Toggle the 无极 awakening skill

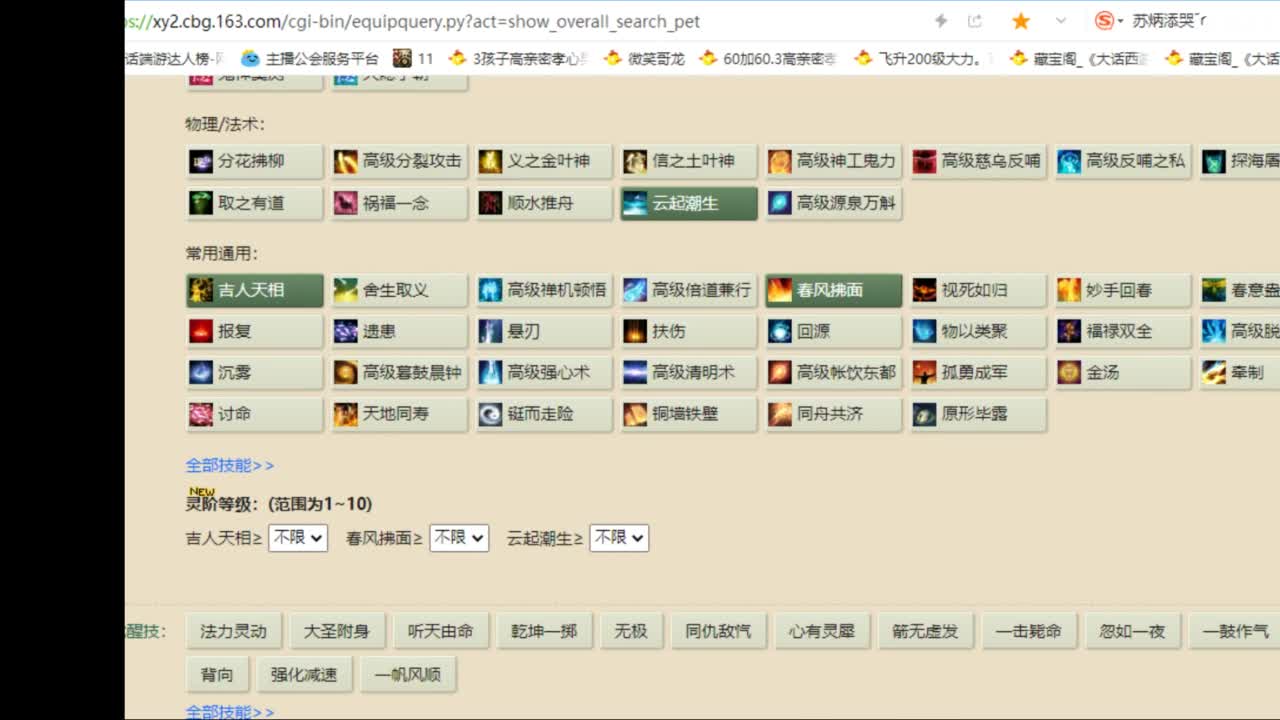click(631, 631)
